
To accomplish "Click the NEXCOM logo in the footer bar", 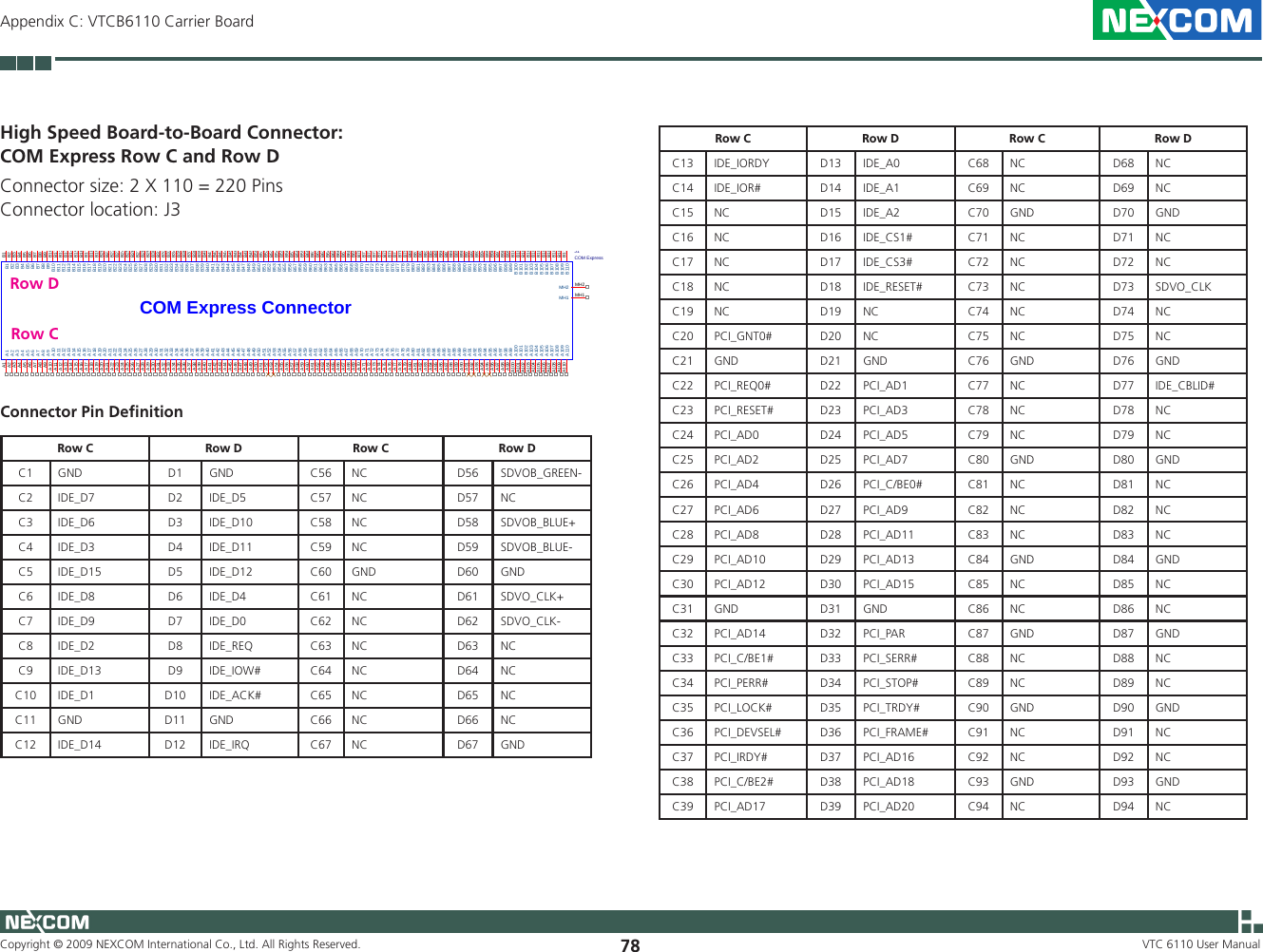I will [47, 922].
